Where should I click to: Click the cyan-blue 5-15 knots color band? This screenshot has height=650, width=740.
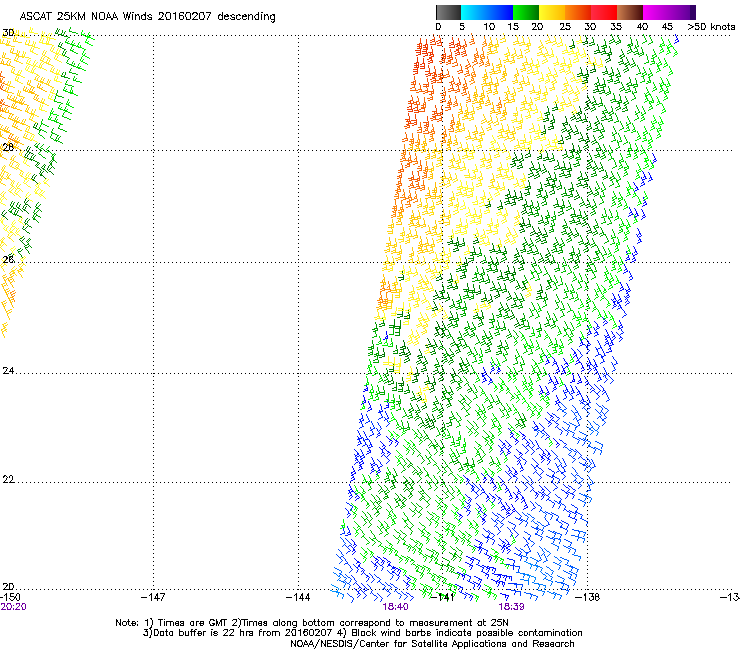(487, 12)
